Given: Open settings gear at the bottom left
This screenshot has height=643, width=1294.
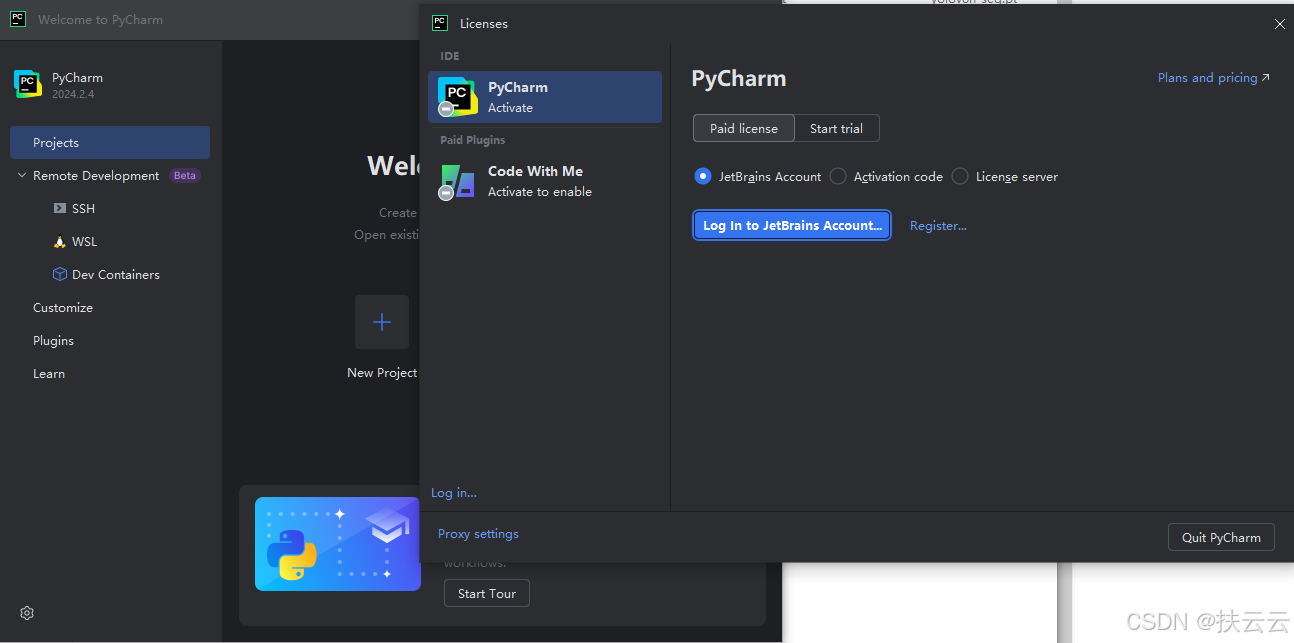Looking at the screenshot, I should point(27,613).
